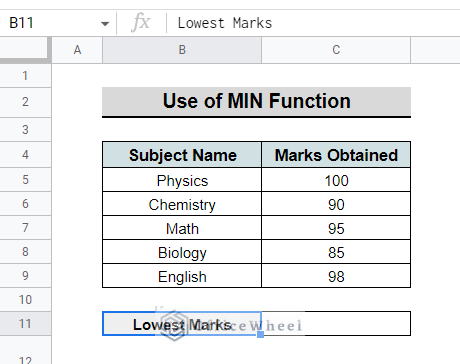
Task: Select row 3 header
Action: click(25, 129)
